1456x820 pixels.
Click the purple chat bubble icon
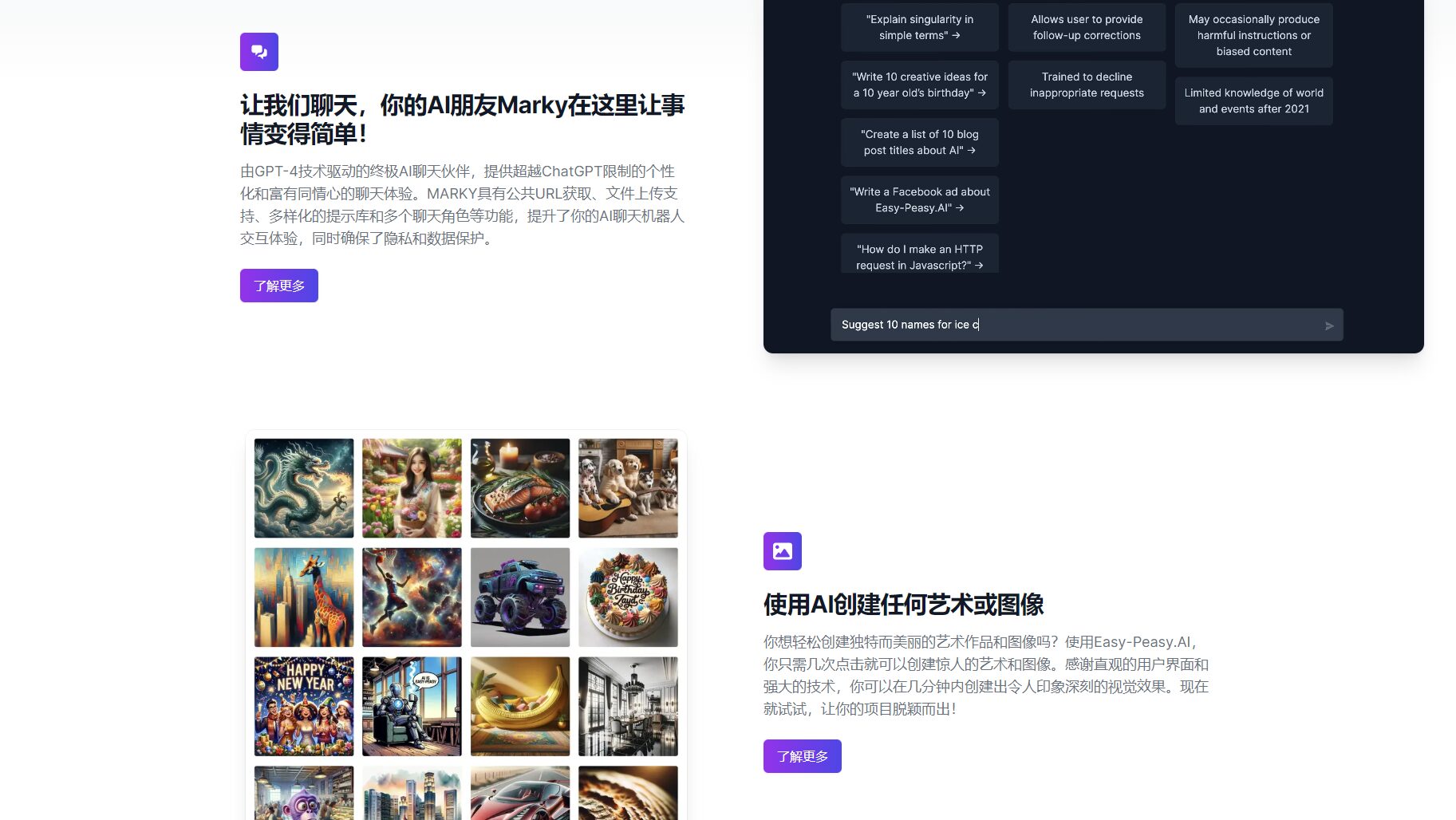click(x=259, y=51)
